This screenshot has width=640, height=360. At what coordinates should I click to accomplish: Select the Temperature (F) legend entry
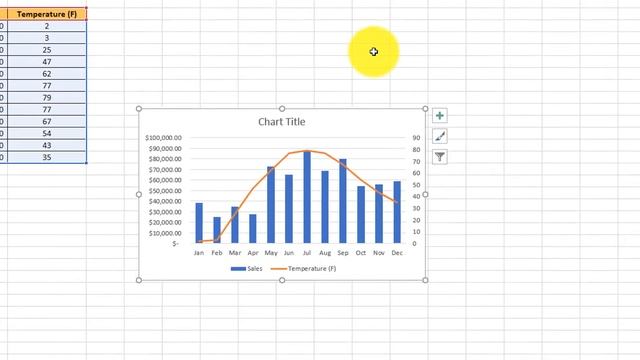(x=303, y=269)
